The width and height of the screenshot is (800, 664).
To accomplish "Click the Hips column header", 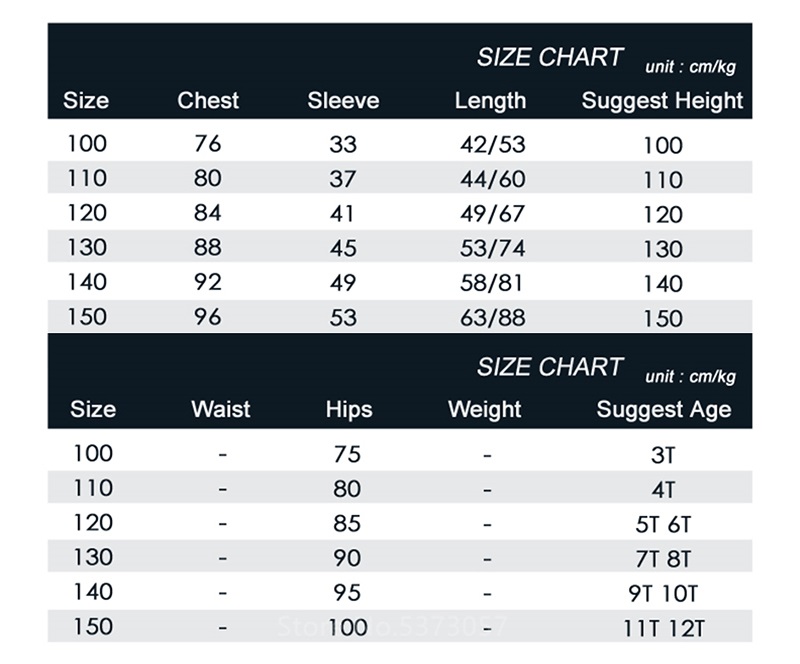I will (x=348, y=410).
